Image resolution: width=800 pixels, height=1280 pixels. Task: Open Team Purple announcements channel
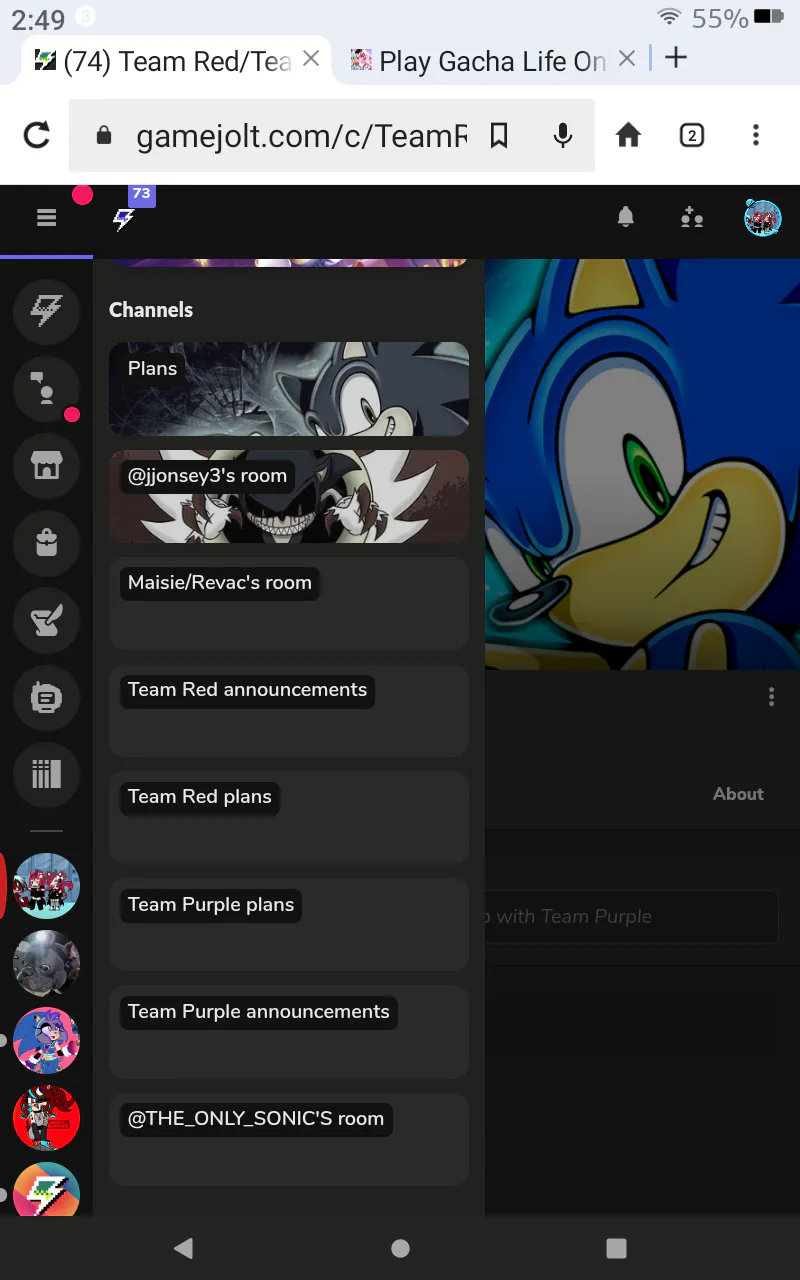pyautogui.click(x=289, y=1032)
